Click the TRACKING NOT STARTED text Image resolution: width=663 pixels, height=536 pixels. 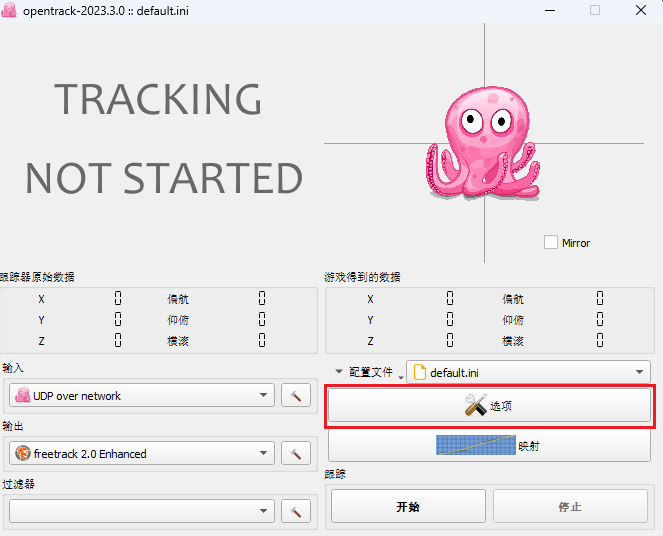point(164,138)
